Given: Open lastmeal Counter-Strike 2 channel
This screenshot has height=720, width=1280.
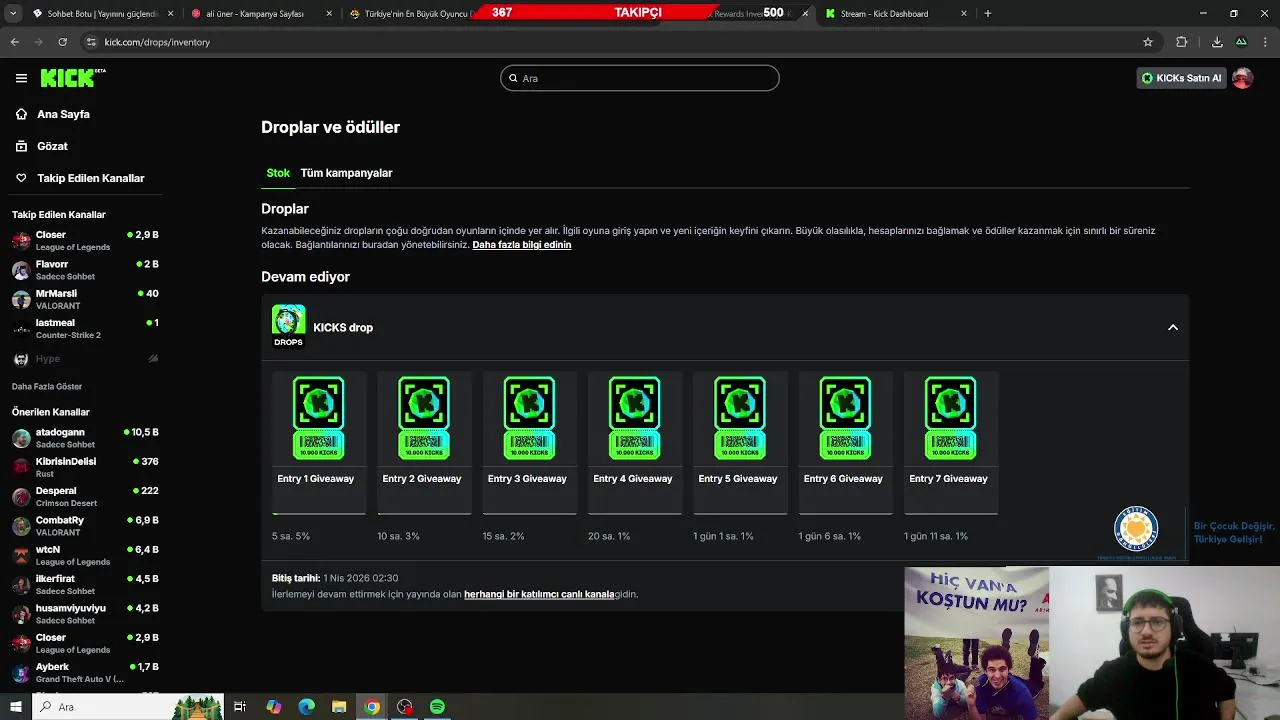Looking at the screenshot, I should point(85,328).
